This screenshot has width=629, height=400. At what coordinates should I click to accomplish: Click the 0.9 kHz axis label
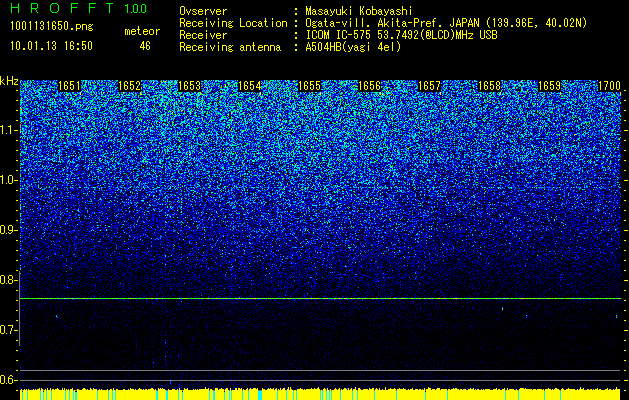(x=9, y=230)
